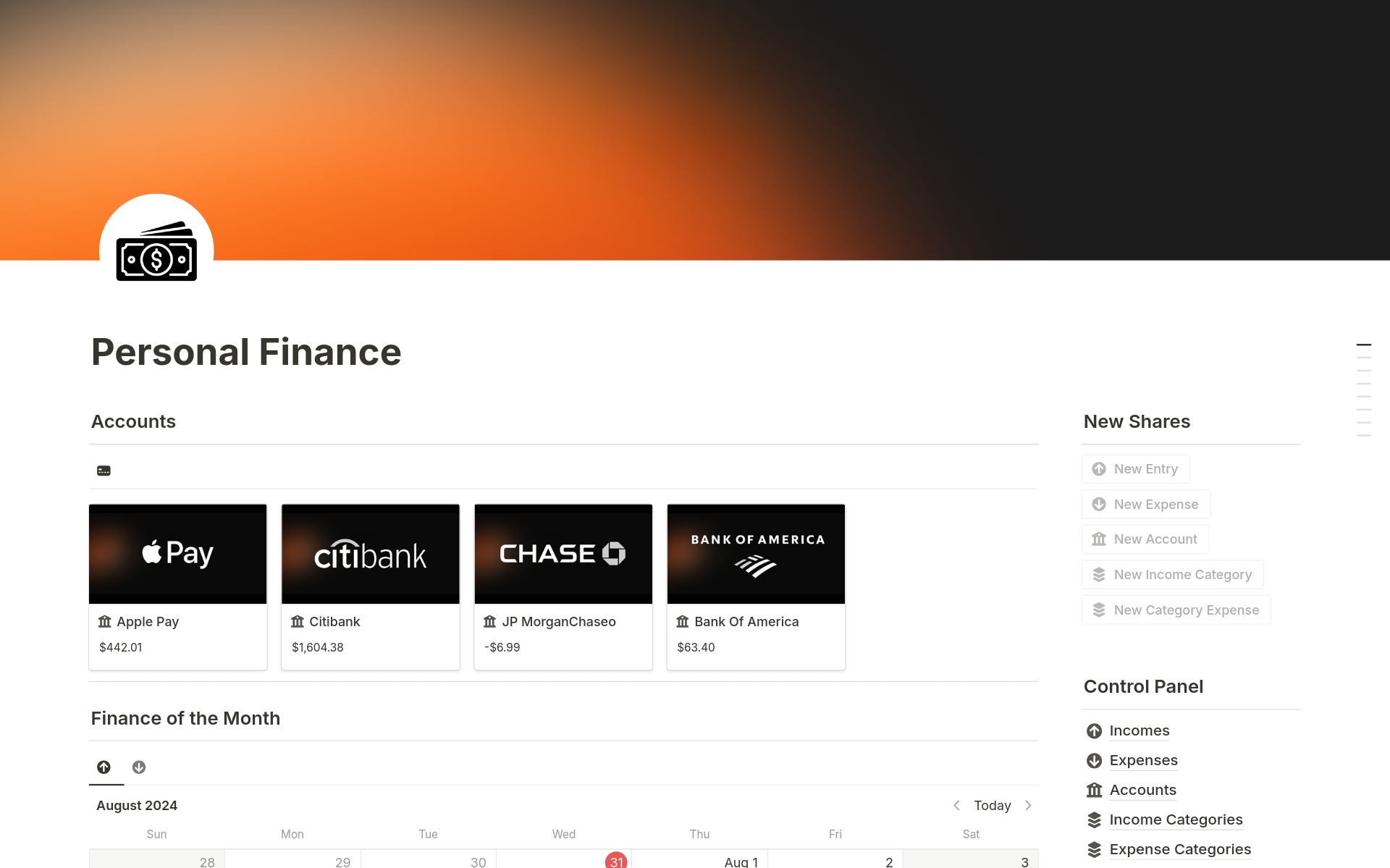This screenshot has width=1390, height=868.
Task: Navigate forward with calendar chevron arrow
Action: click(1029, 805)
